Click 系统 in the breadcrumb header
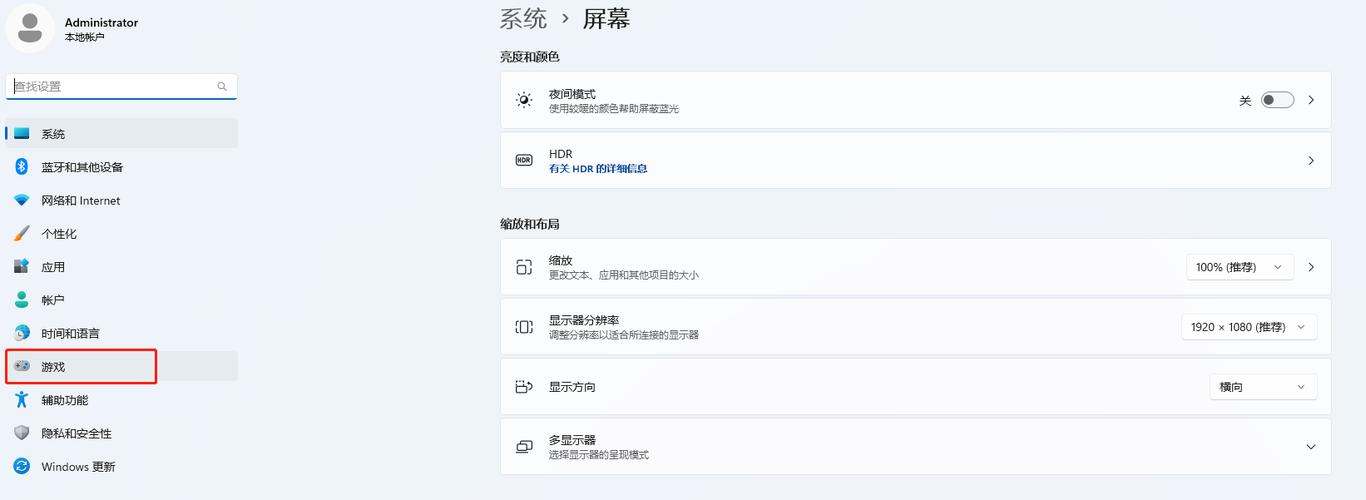Image resolution: width=1366 pixels, height=500 pixels. (524, 19)
